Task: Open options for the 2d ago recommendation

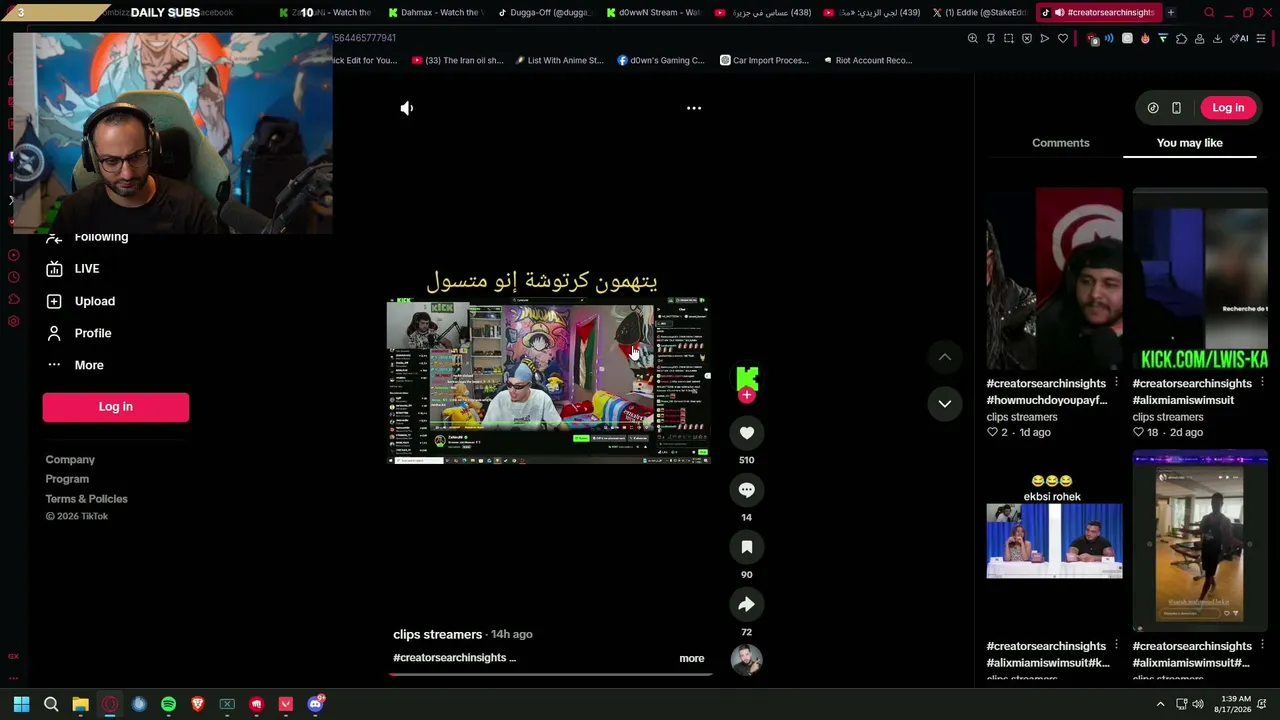Action: click(x=1262, y=383)
